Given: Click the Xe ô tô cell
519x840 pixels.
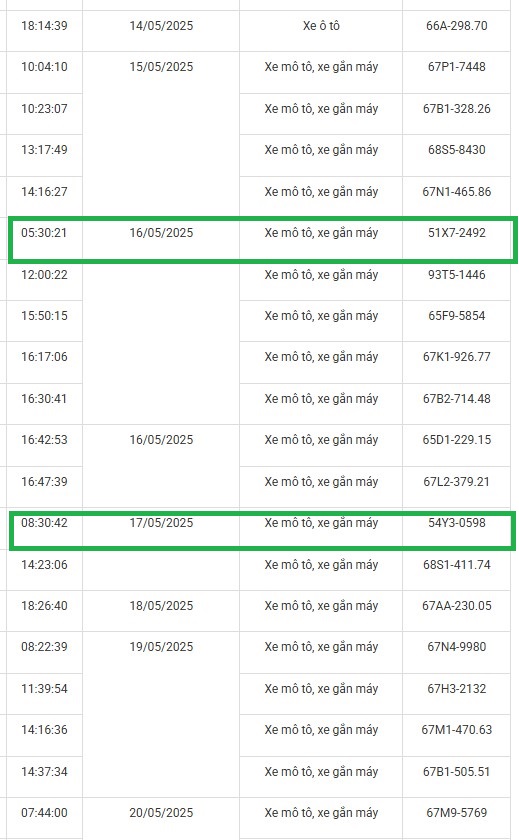Looking at the screenshot, I should (321, 31).
